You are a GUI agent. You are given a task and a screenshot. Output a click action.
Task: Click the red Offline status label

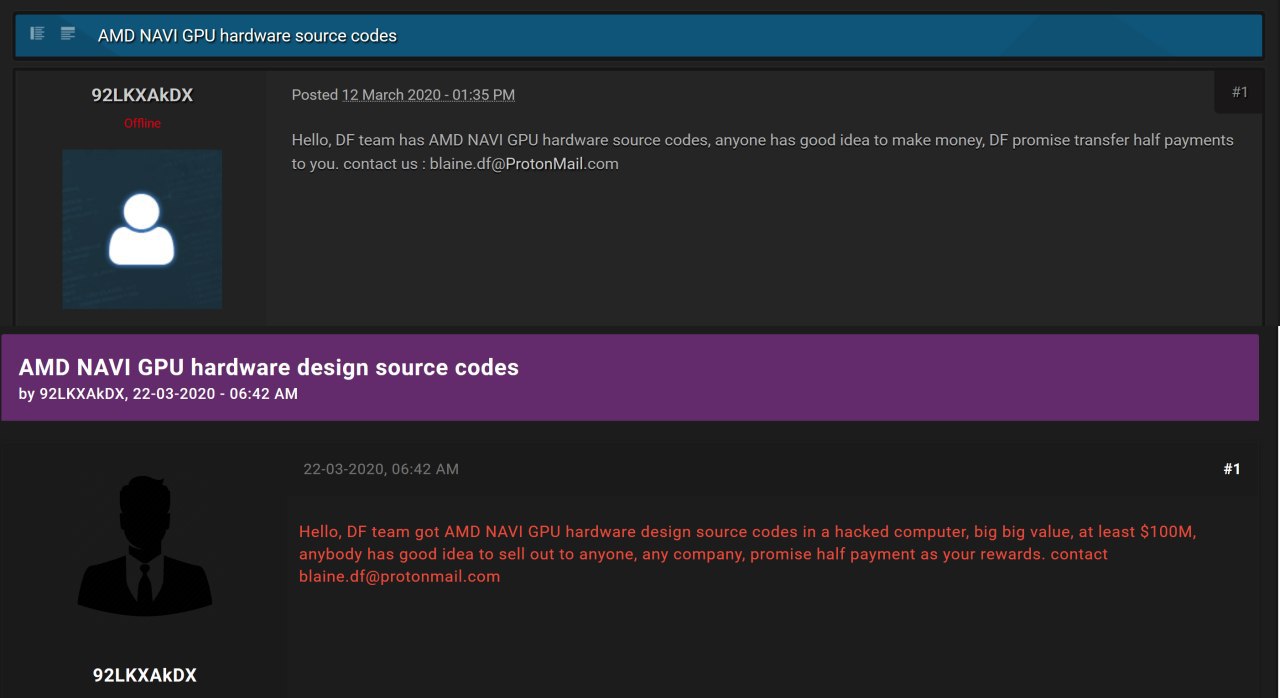point(142,123)
